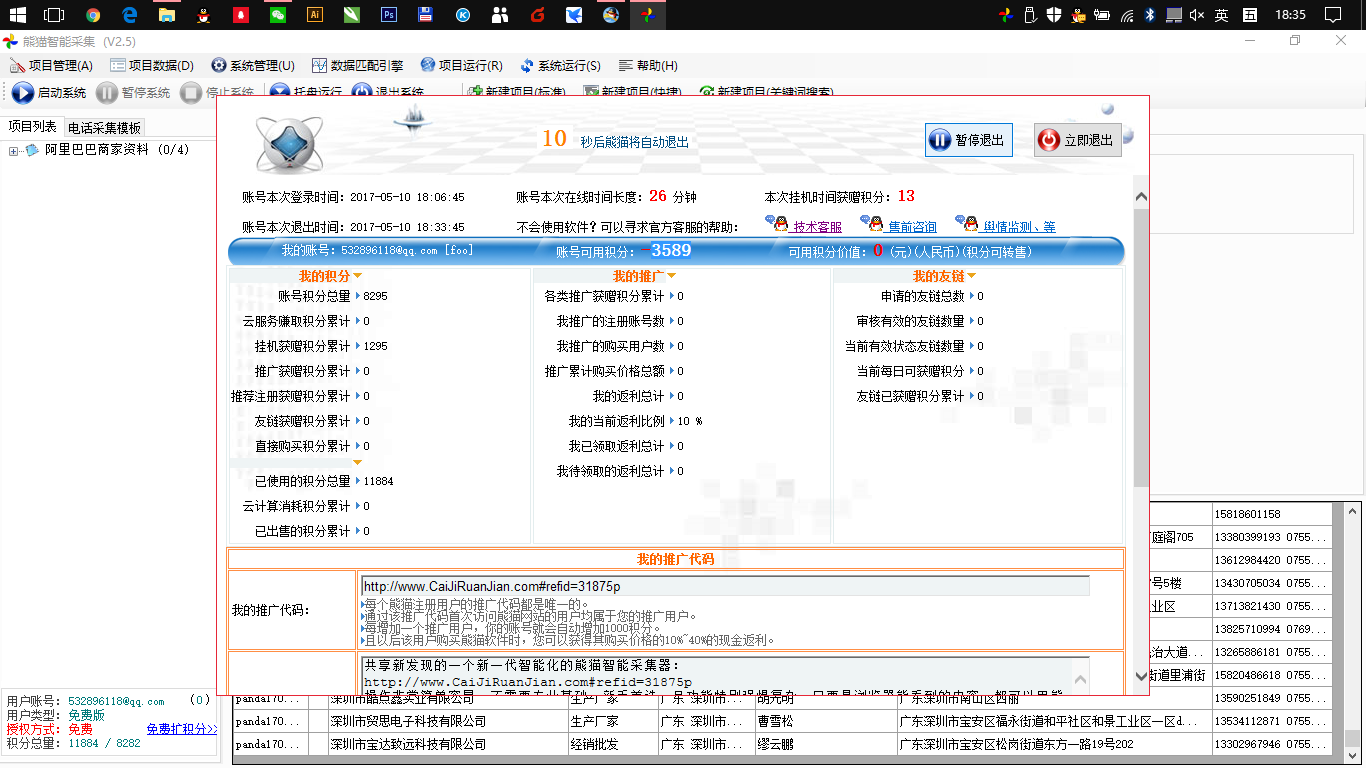Open the 技术客服 support link
Screen dimensions: 1366x768
817,227
